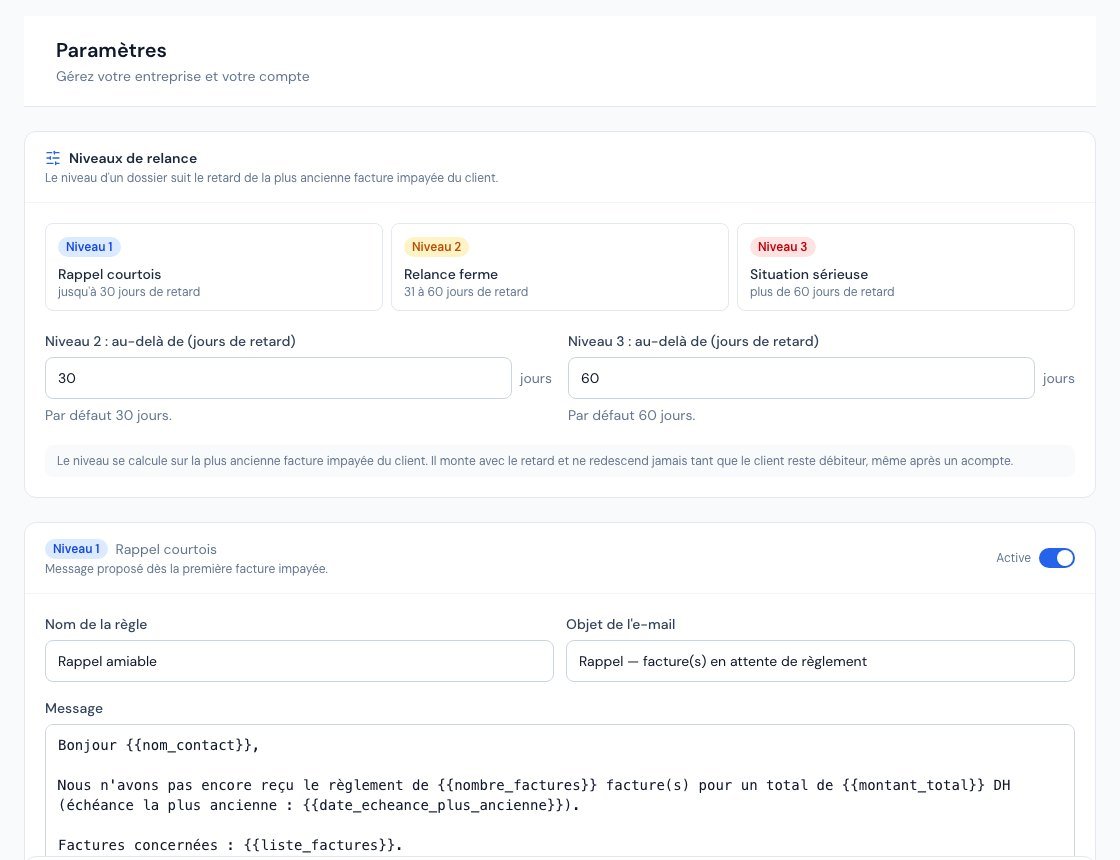Click the Paramètres page heading

pyautogui.click(x=111, y=50)
